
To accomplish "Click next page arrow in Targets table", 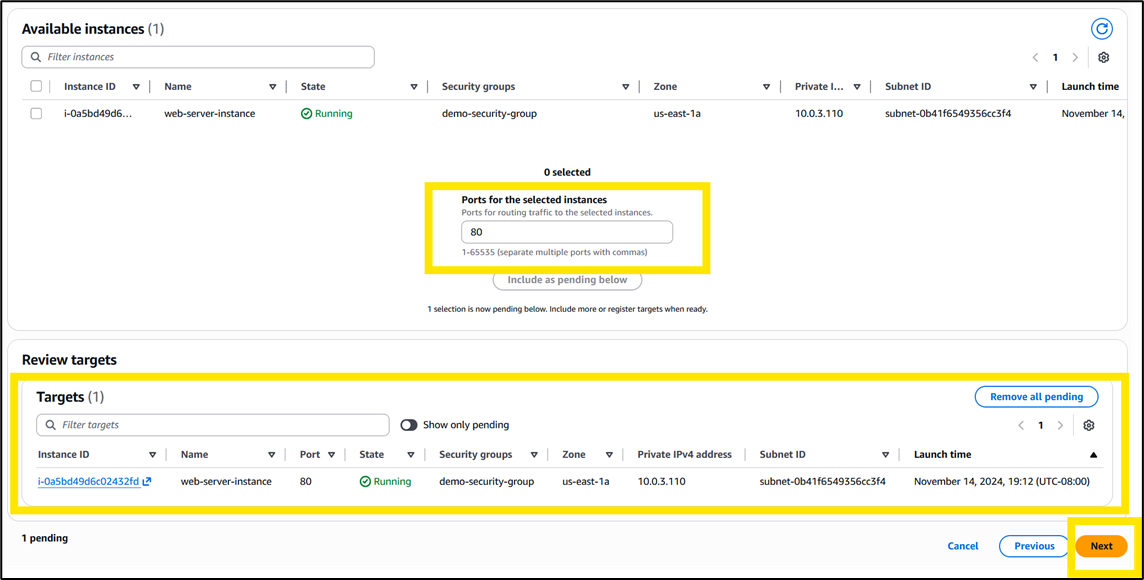I will (x=1060, y=425).
